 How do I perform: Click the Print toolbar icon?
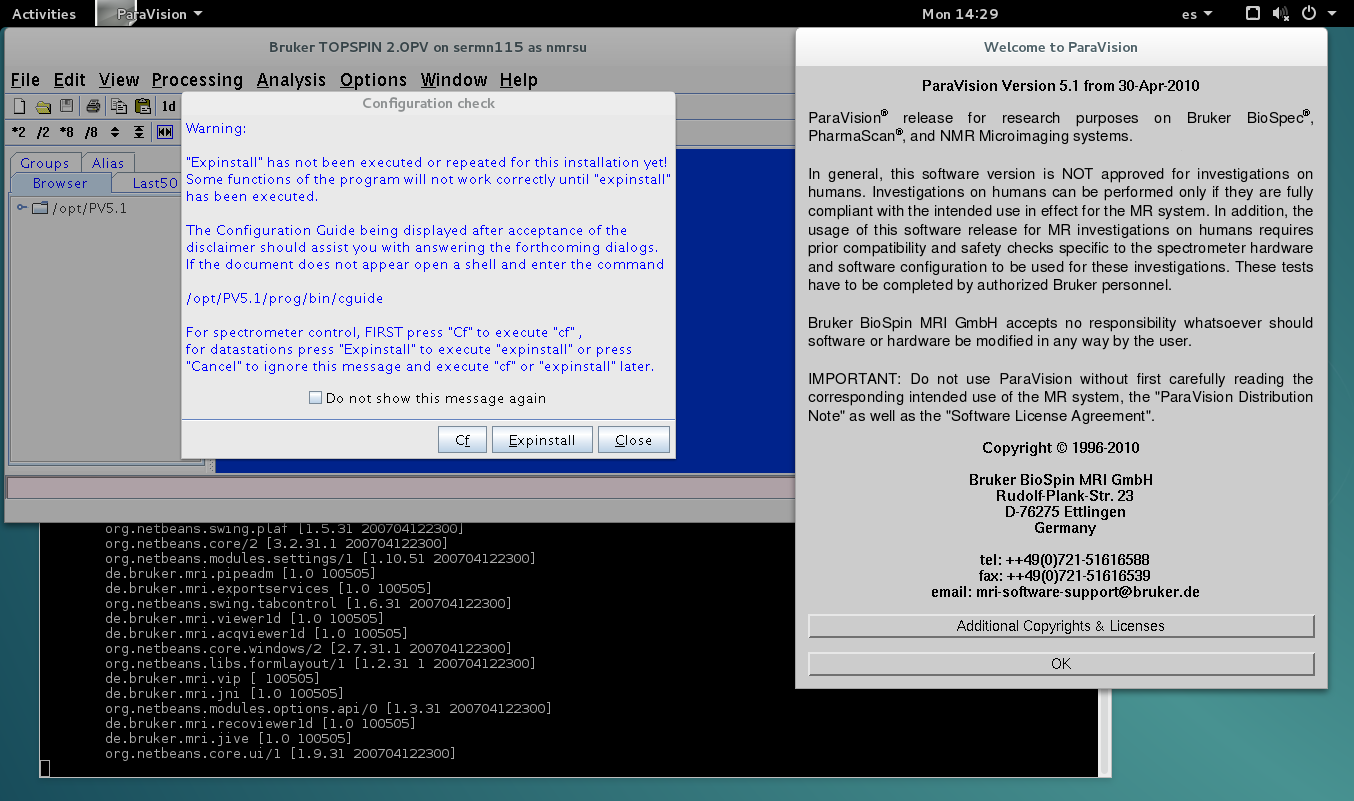point(93,106)
